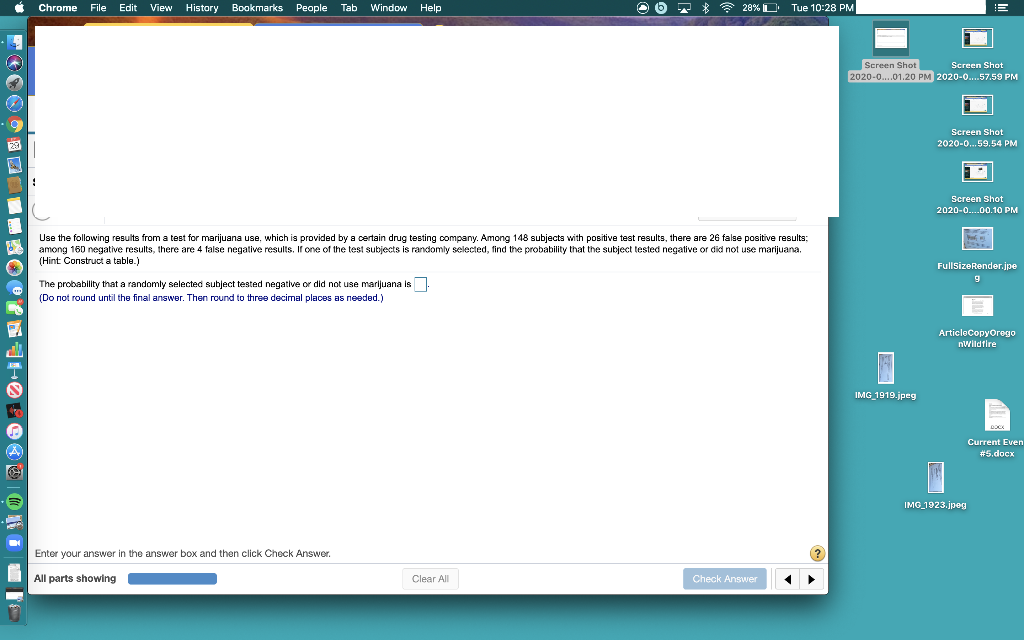Image resolution: width=1024 pixels, height=640 pixels.
Task: Open Spotify from the dock
Action: pos(13,501)
